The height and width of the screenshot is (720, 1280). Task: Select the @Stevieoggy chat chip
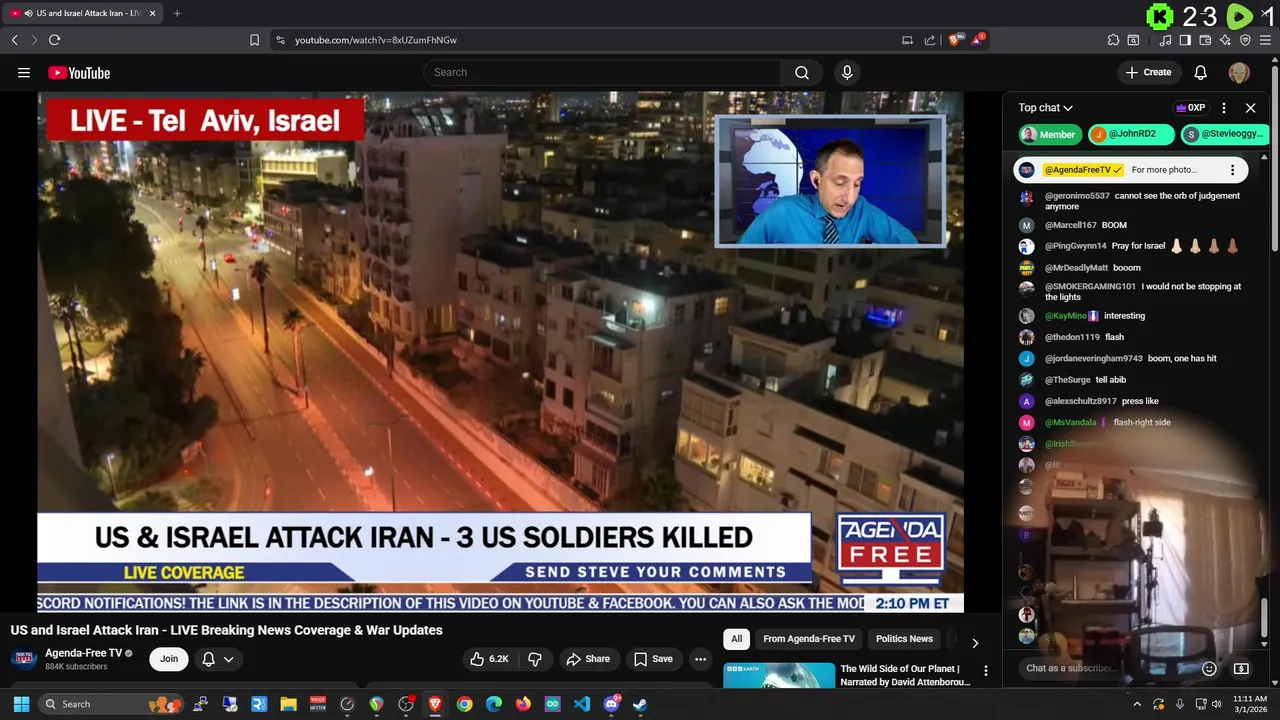click(1224, 134)
